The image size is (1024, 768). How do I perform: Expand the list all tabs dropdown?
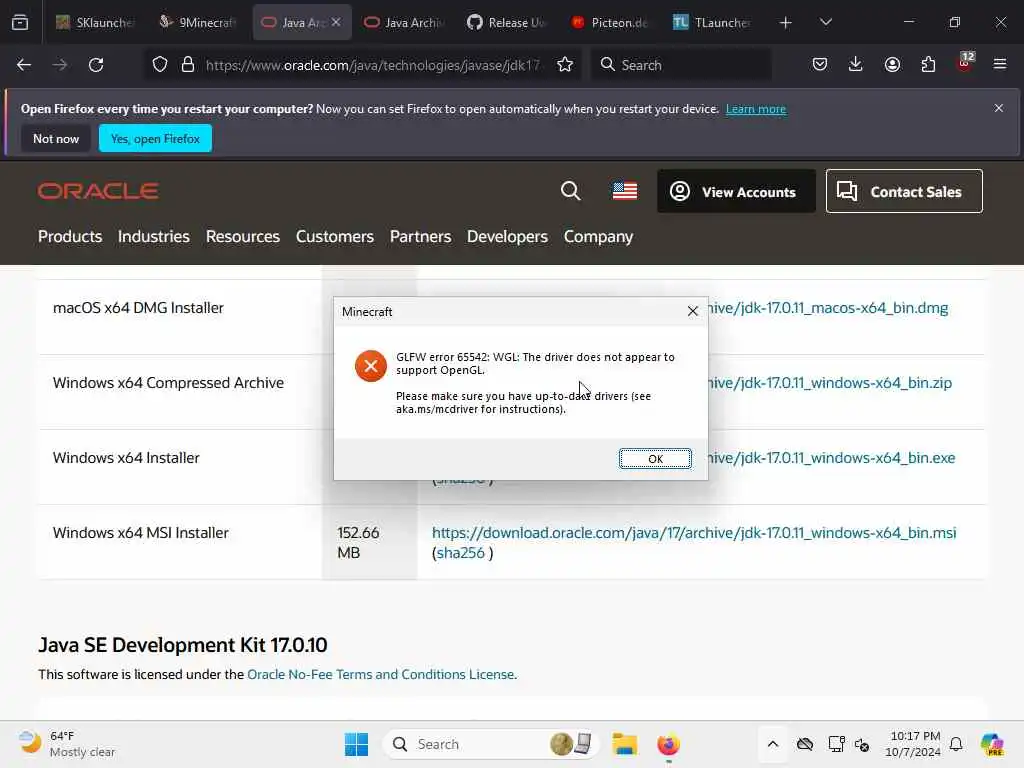(826, 22)
